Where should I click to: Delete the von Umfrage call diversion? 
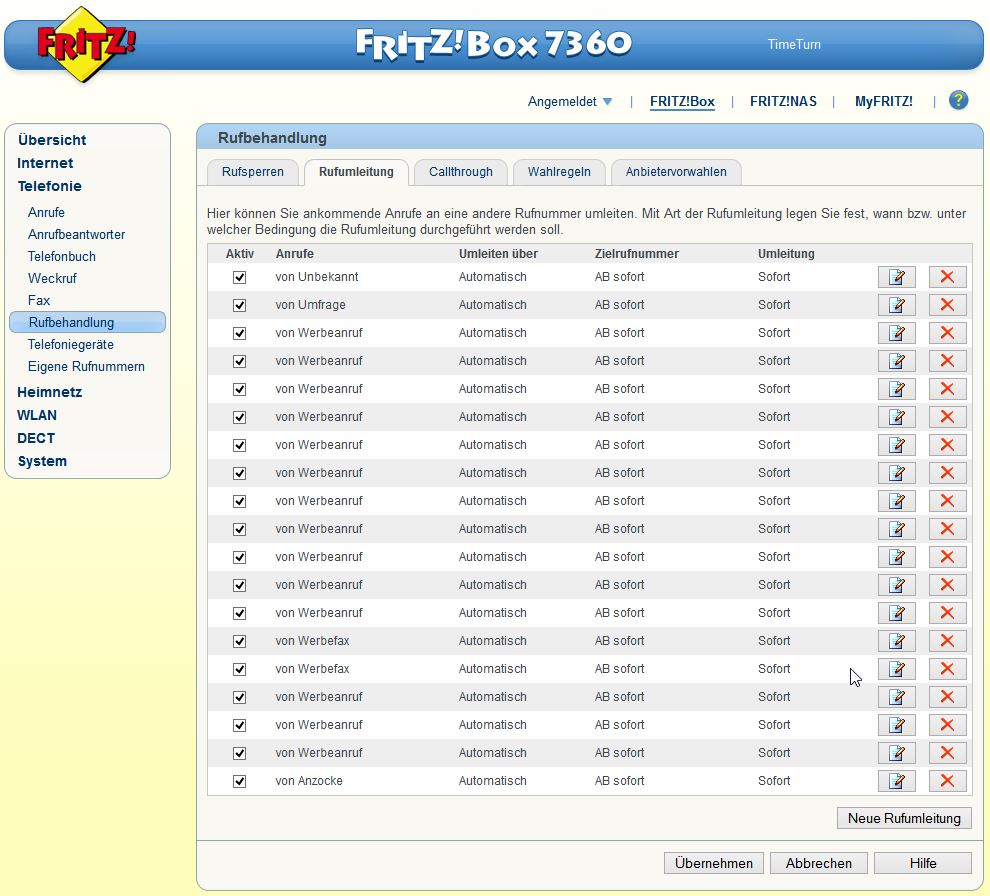(x=947, y=305)
